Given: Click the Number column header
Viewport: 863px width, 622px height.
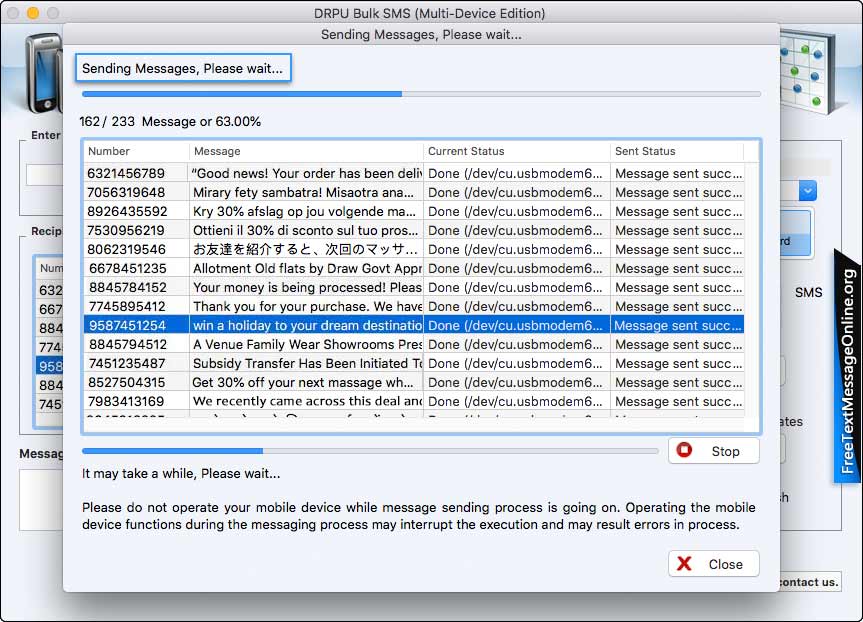Looking at the screenshot, I should coord(135,151).
